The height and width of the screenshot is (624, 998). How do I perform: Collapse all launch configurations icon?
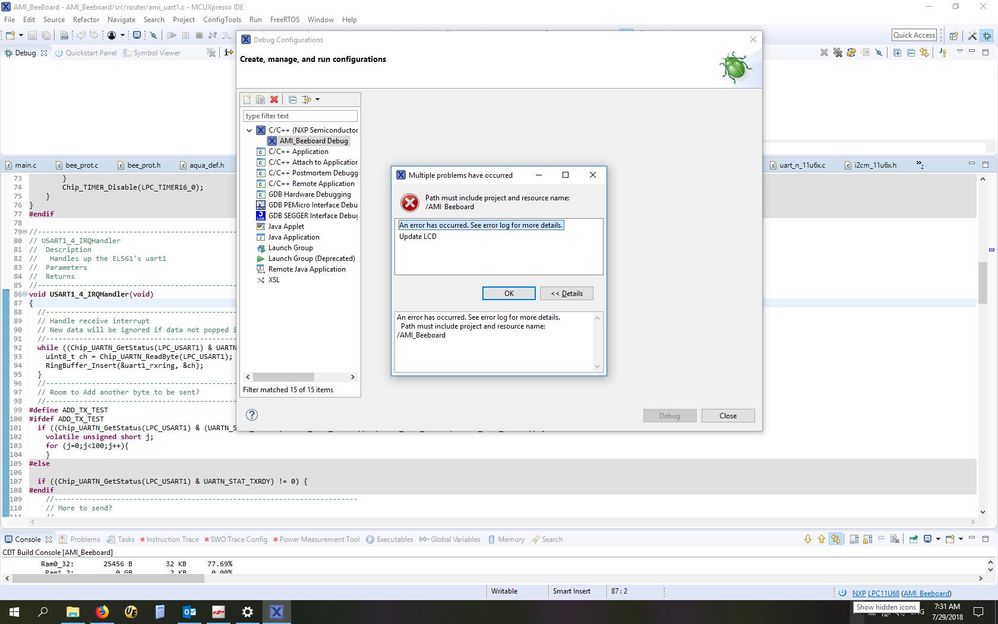tap(292, 99)
